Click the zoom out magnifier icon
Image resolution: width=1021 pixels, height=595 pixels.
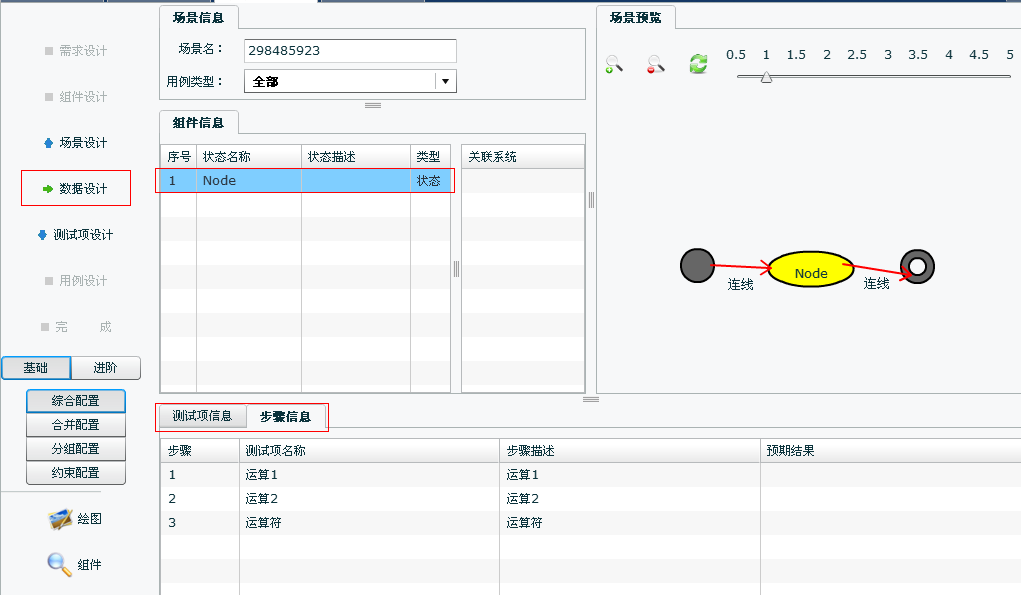pos(656,64)
